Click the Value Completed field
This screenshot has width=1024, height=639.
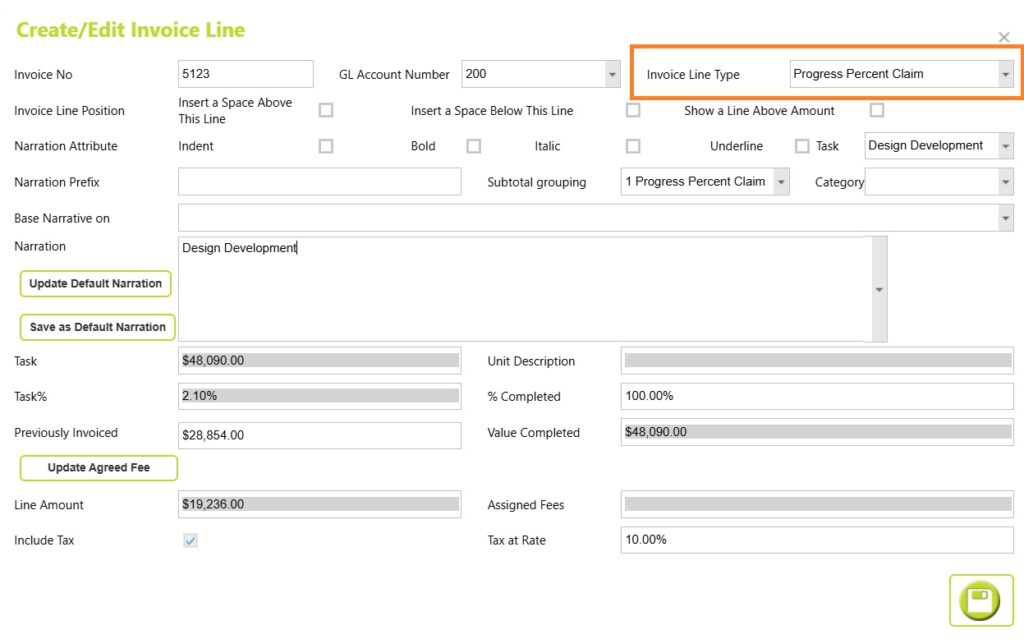[x=817, y=432]
